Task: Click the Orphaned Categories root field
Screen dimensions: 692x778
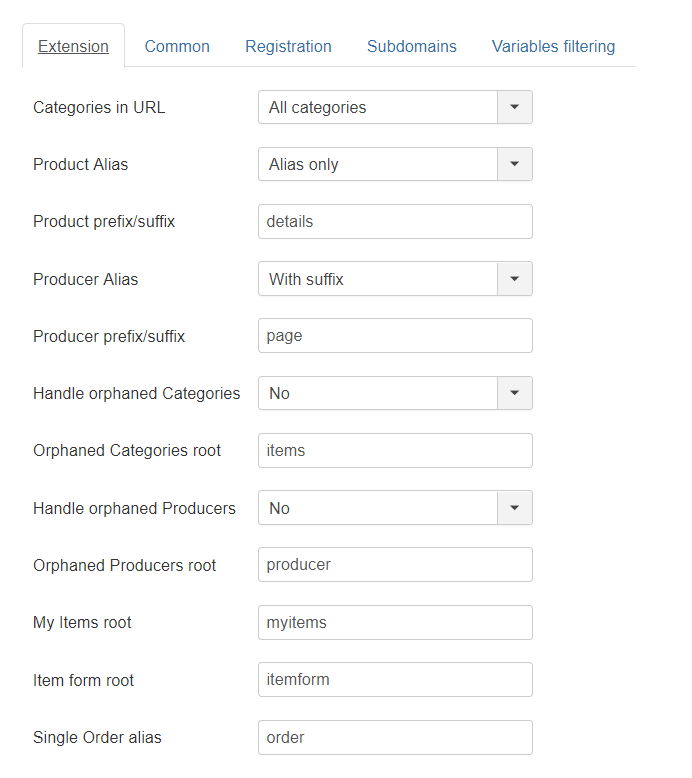Action: click(x=394, y=450)
